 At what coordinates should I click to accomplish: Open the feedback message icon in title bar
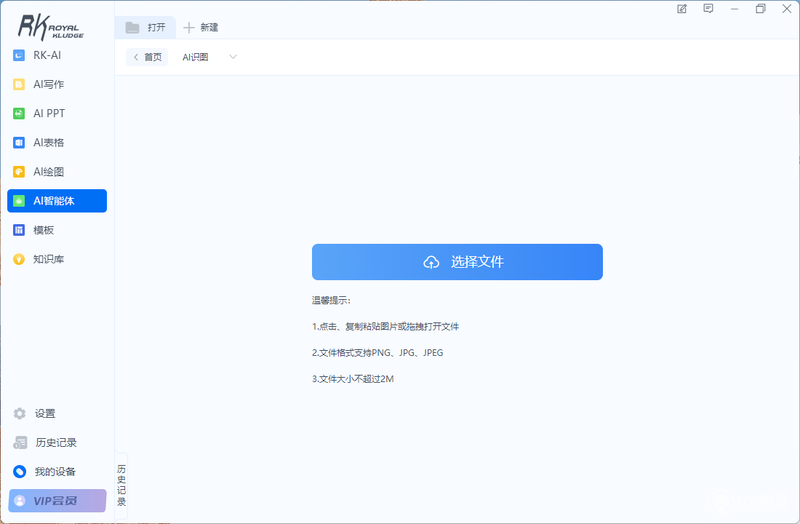(x=708, y=9)
